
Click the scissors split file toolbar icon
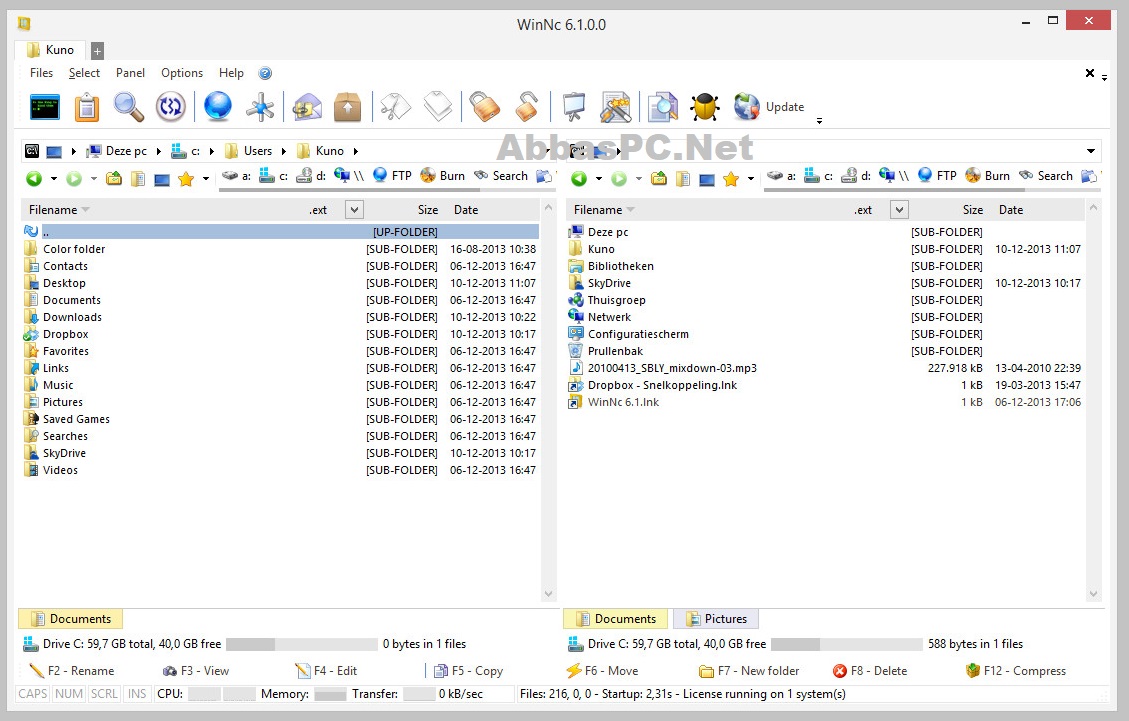[396, 107]
